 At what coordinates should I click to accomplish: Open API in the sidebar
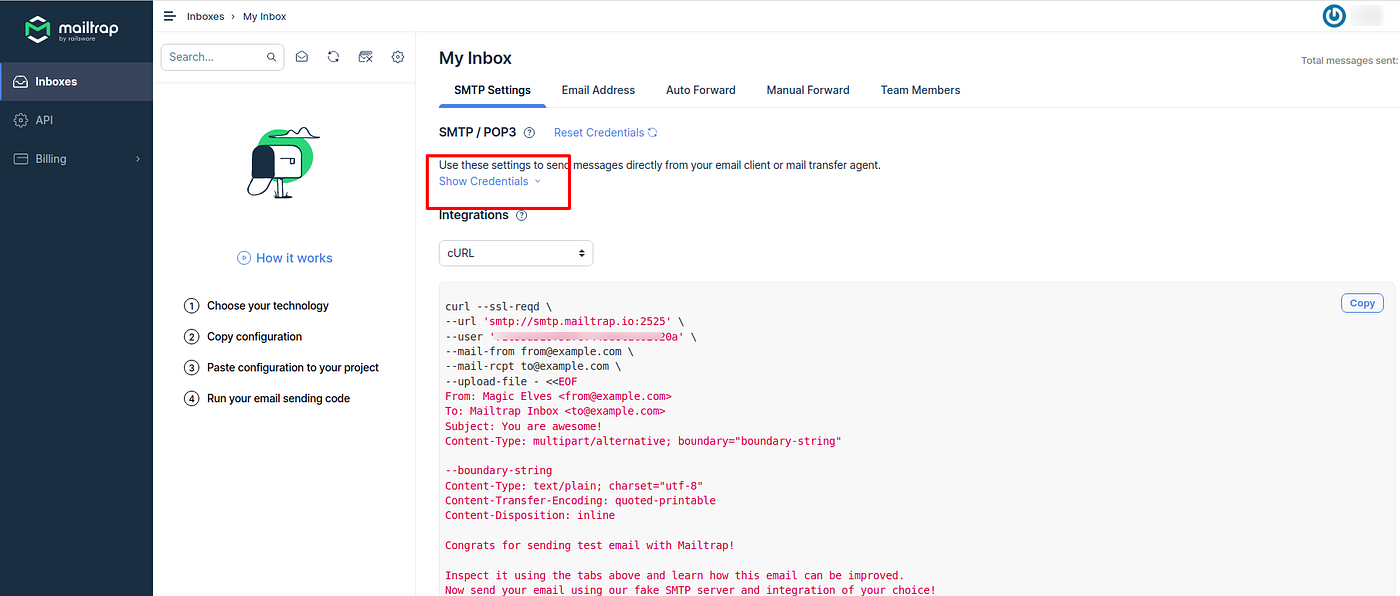point(76,120)
